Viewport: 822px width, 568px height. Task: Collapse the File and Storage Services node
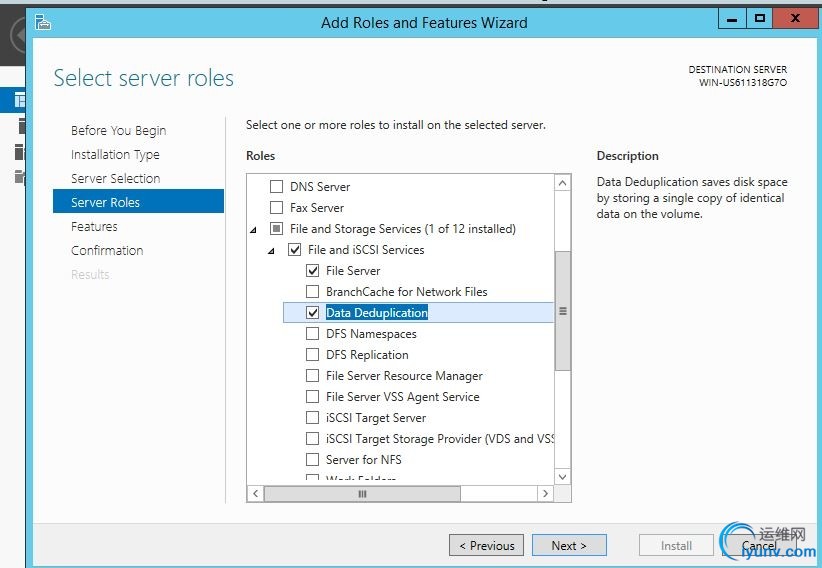tap(254, 230)
